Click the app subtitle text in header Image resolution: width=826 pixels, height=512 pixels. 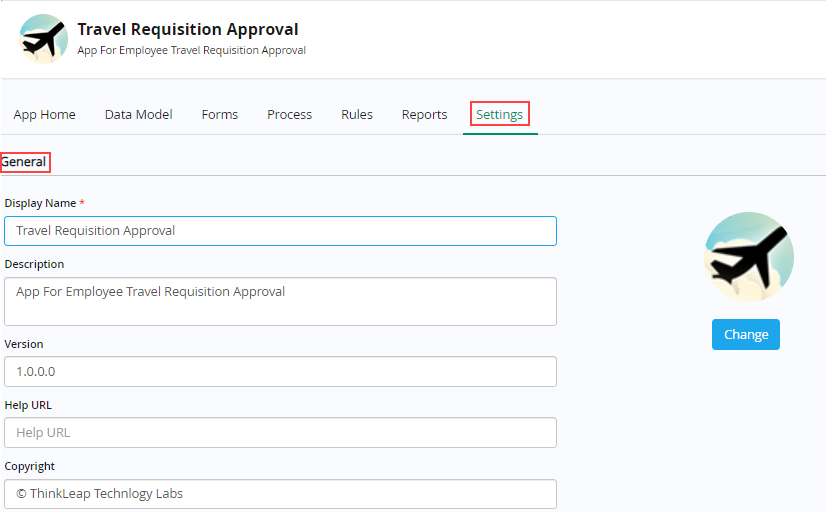[191, 50]
